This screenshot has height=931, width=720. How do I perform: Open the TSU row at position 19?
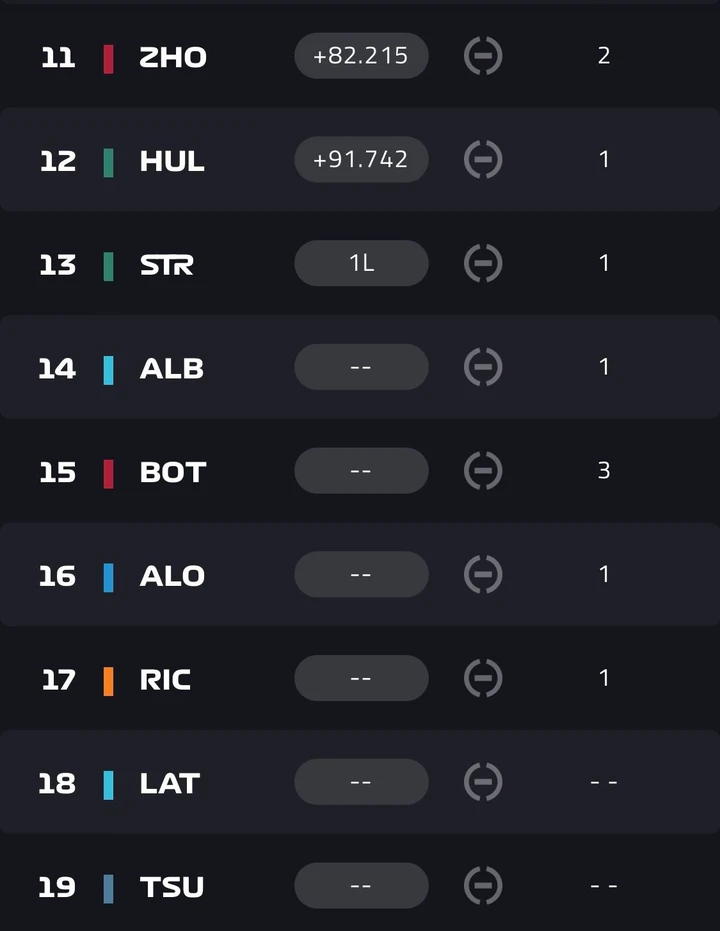pyautogui.click(x=360, y=886)
